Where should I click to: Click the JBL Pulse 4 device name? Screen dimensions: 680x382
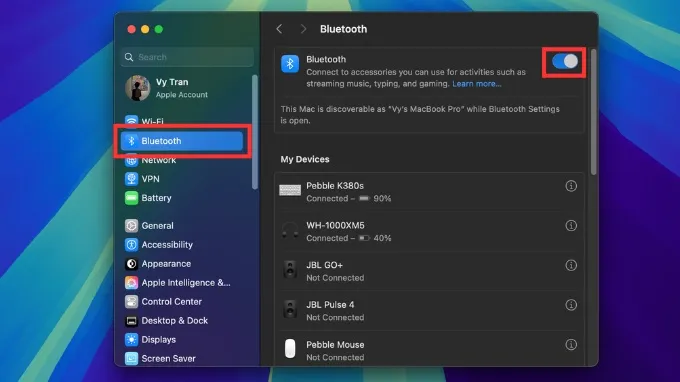[x=330, y=305]
